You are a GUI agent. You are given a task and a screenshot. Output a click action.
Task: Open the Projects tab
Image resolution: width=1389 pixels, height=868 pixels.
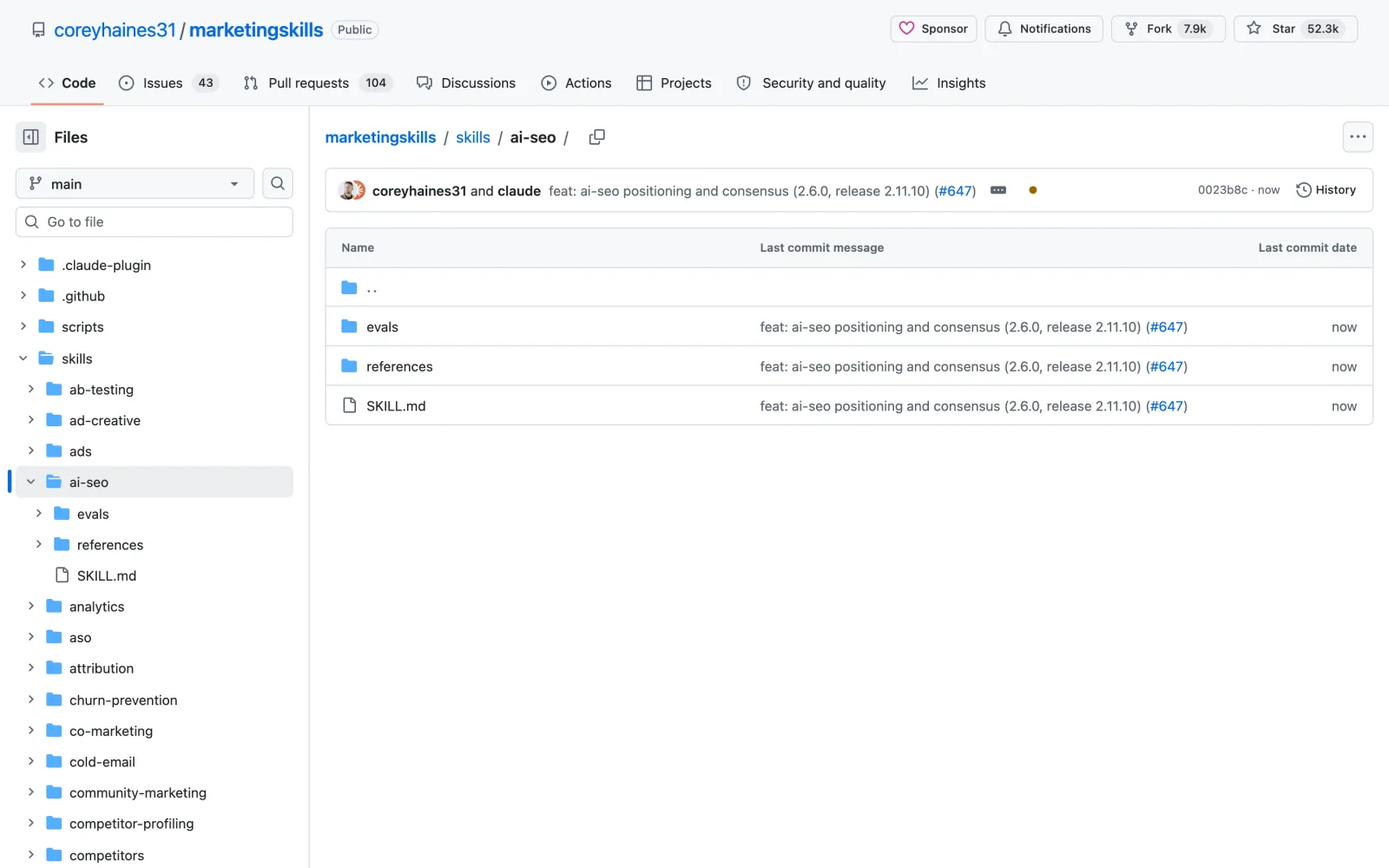pyautogui.click(x=674, y=83)
